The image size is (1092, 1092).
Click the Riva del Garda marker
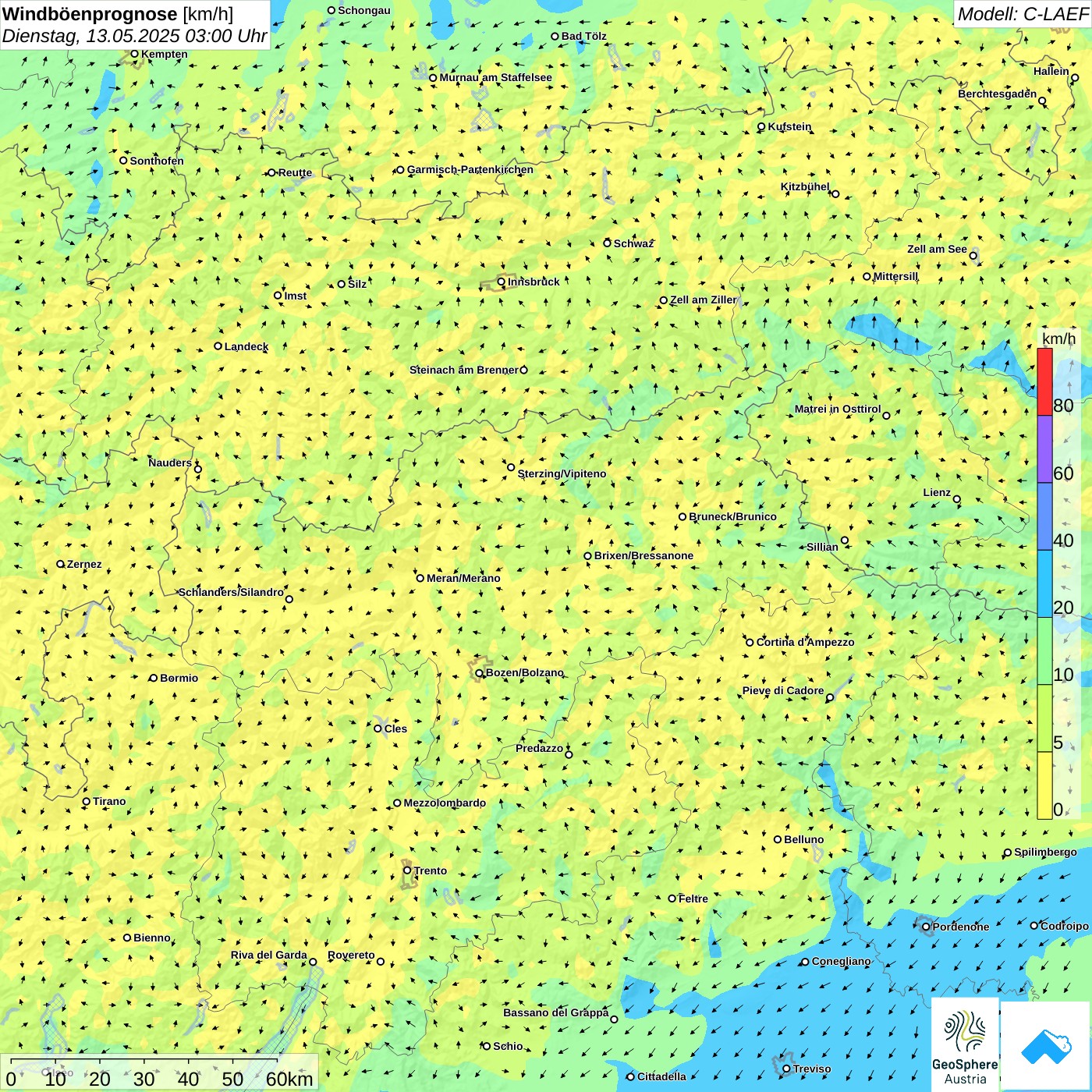tap(313, 962)
